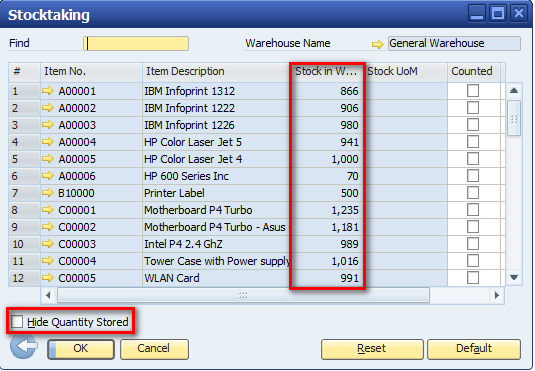
Task: Select Item Description column header
Action: 216,71
